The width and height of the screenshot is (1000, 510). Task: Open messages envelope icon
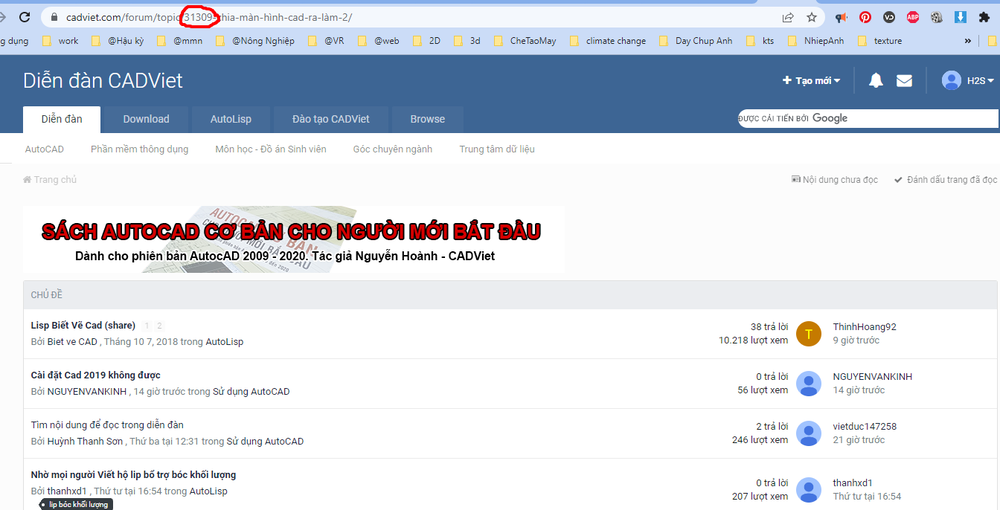[x=904, y=80]
